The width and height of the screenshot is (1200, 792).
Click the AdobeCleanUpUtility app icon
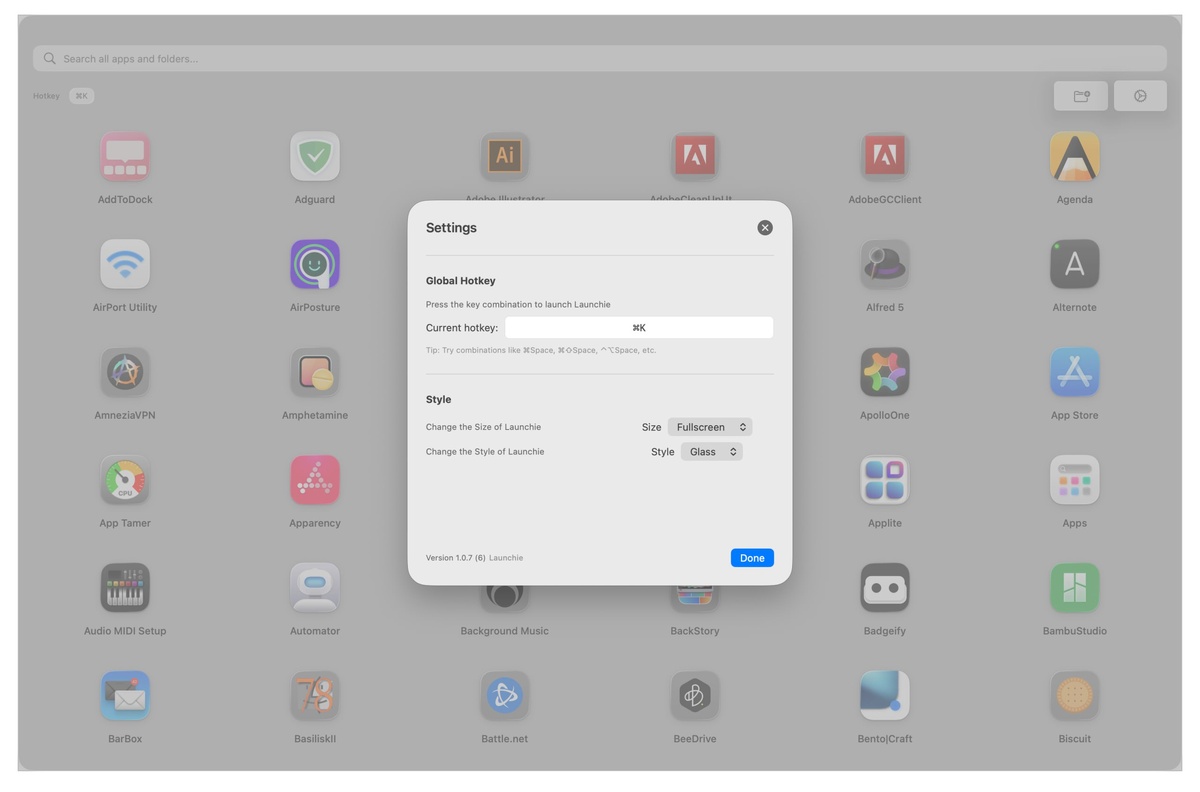tap(695, 155)
